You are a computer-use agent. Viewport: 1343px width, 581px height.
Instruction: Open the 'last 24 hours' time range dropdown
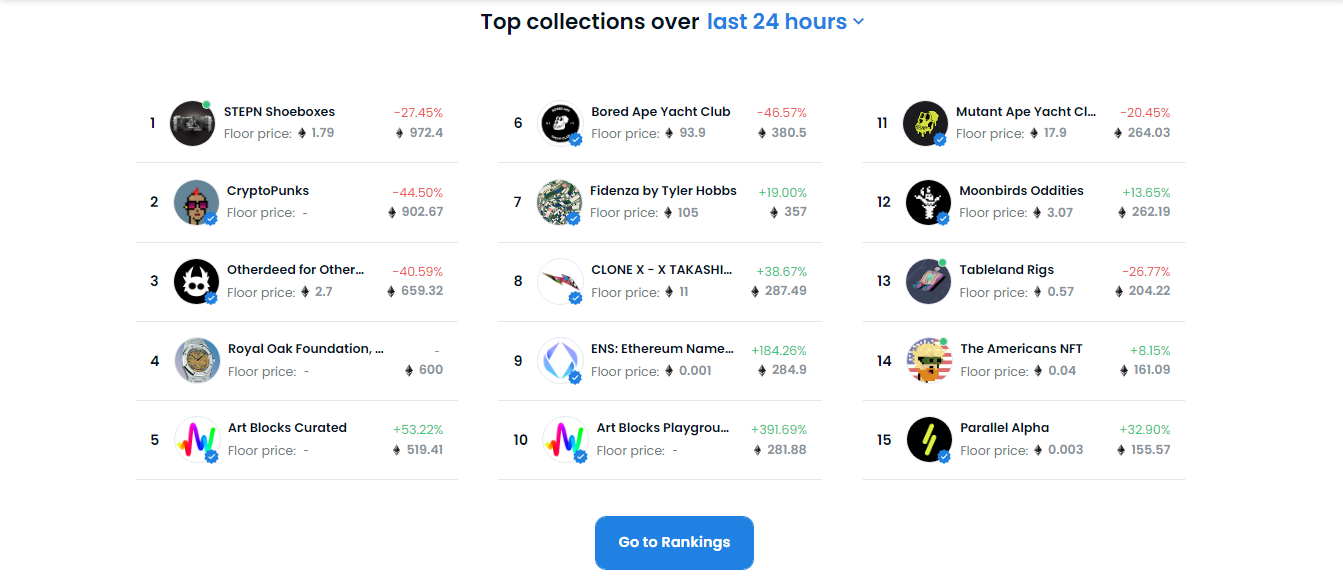(x=785, y=22)
